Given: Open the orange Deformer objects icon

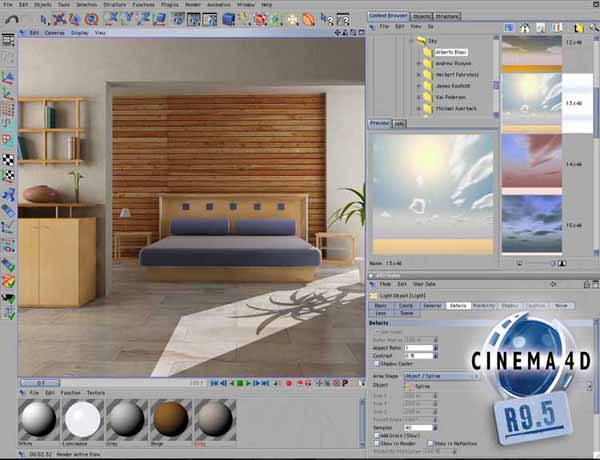Looking at the screenshot, I should 308,19.
